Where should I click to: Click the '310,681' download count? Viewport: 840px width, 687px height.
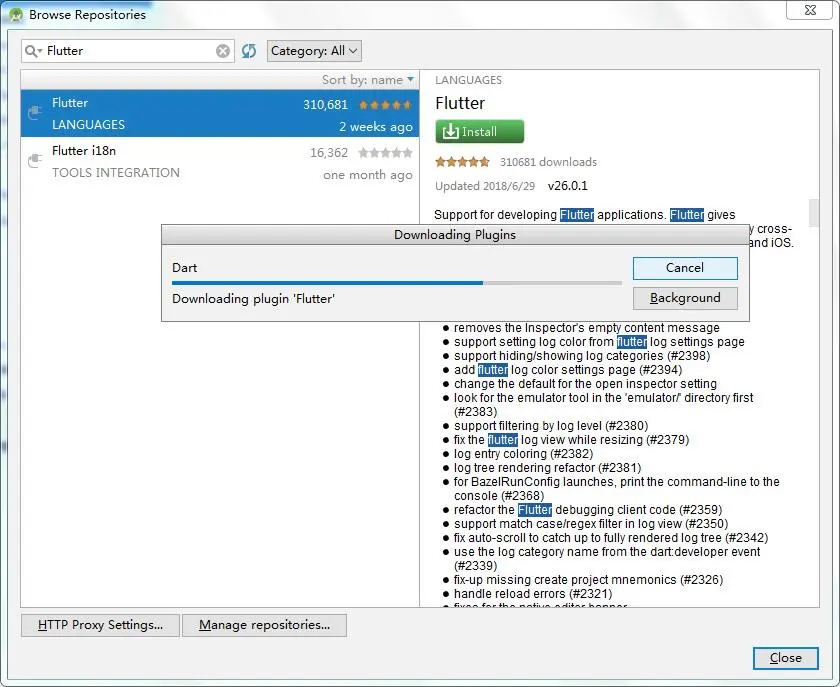coord(325,105)
